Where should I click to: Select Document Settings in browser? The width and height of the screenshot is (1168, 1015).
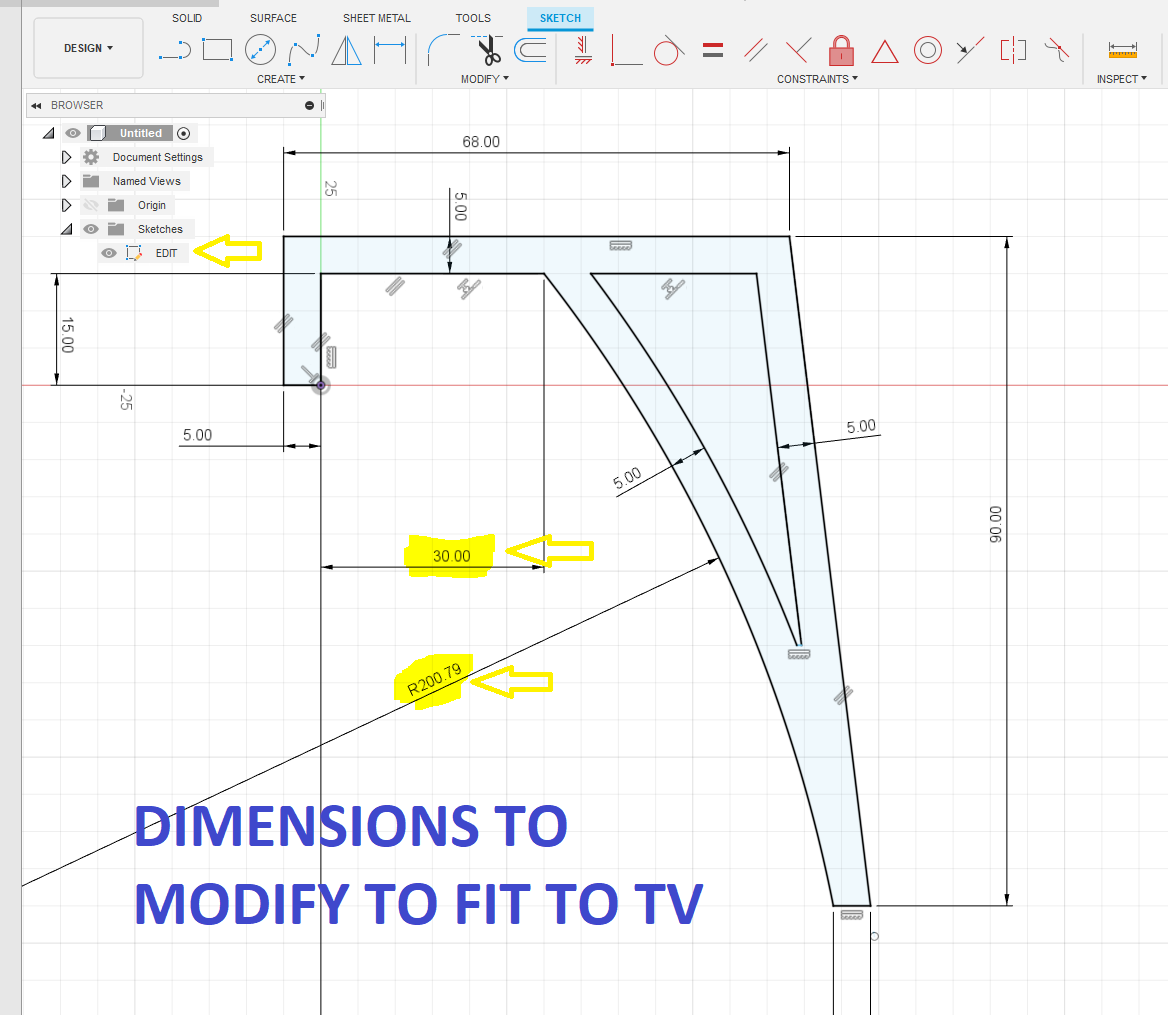pos(158,157)
